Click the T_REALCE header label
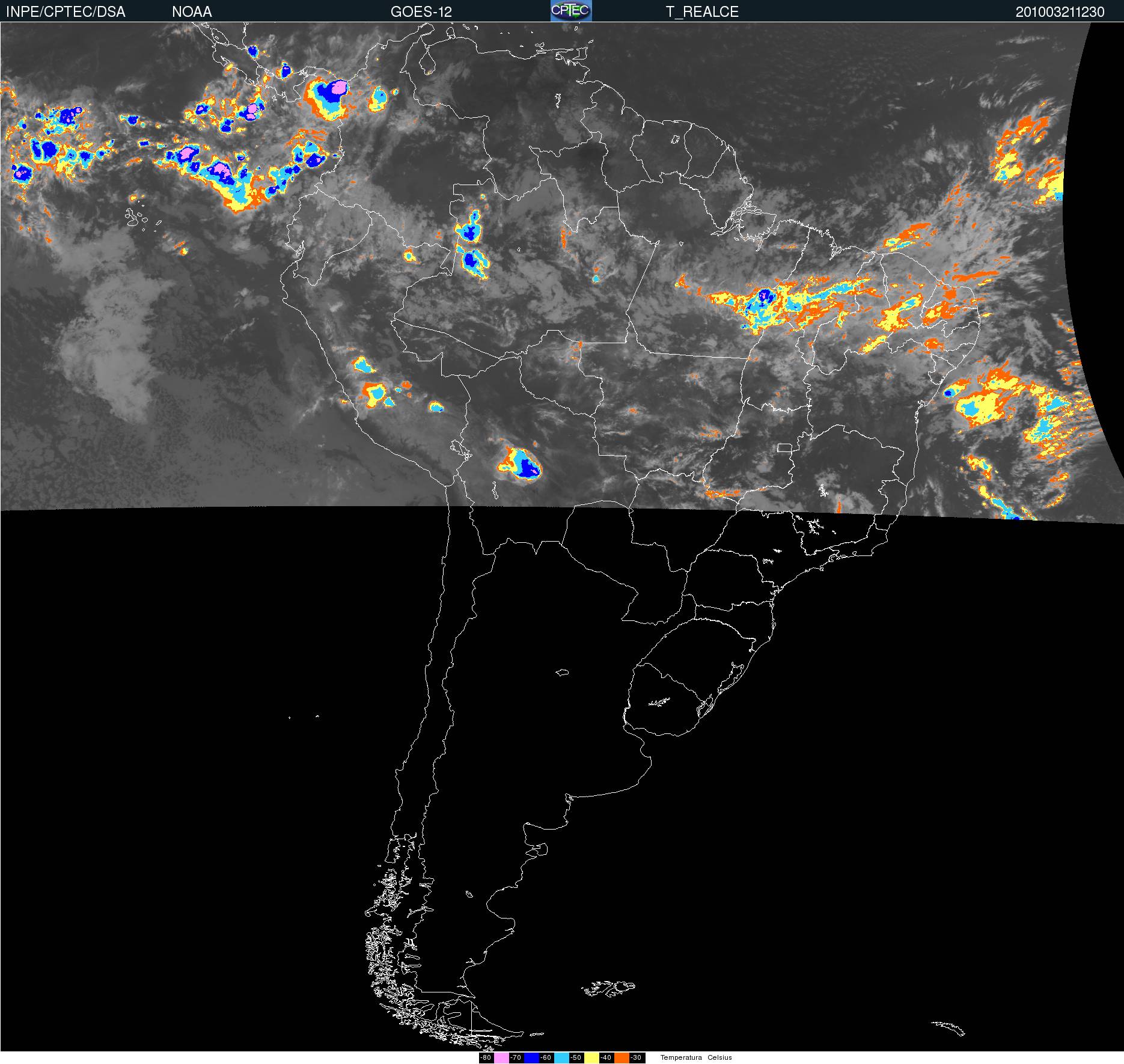The image size is (1124, 1064). [702, 12]
